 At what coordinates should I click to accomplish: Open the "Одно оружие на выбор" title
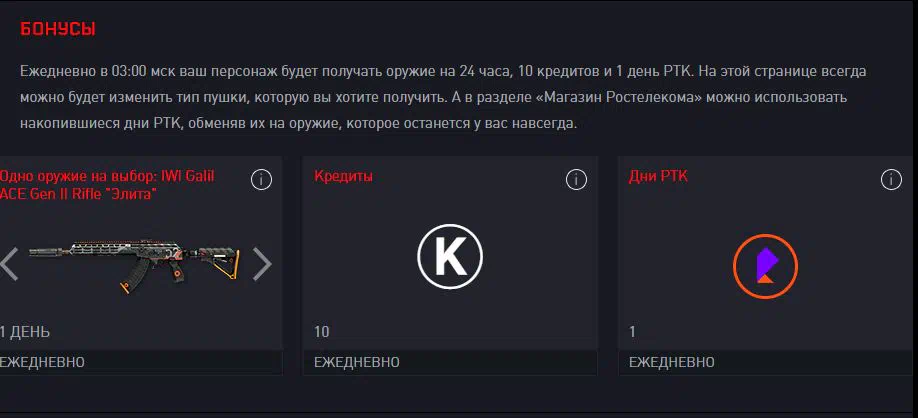(107, 185)
